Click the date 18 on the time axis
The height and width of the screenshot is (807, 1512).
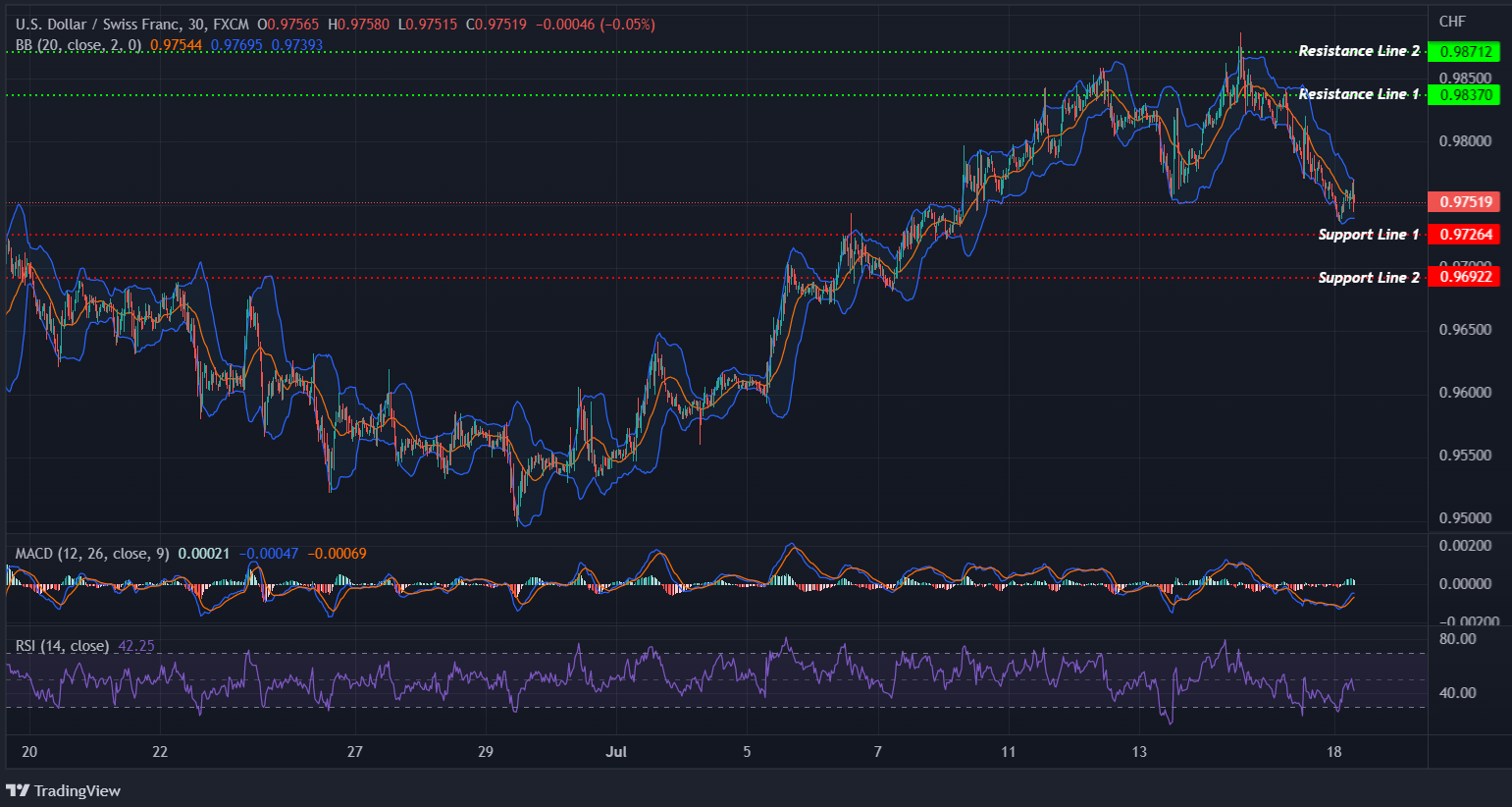(x=1332, y=752)
